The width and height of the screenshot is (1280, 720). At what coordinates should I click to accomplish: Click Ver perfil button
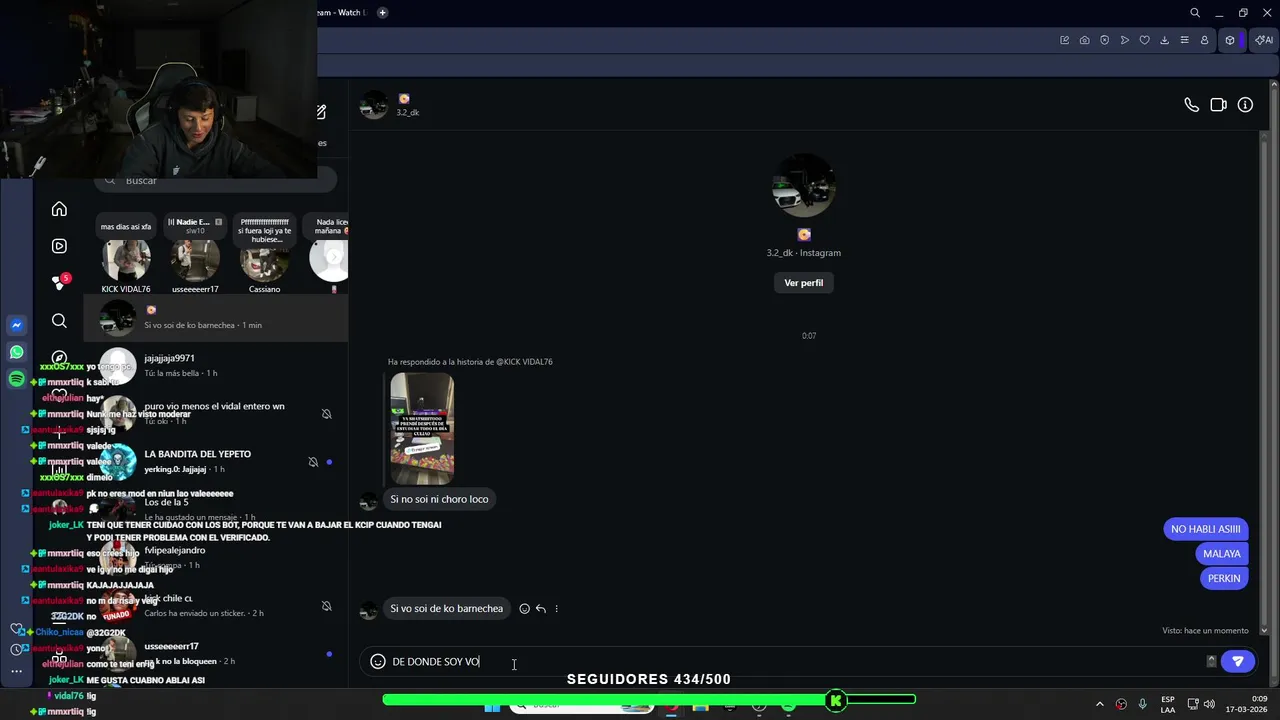pyautogui.click(x=803, y=283)
